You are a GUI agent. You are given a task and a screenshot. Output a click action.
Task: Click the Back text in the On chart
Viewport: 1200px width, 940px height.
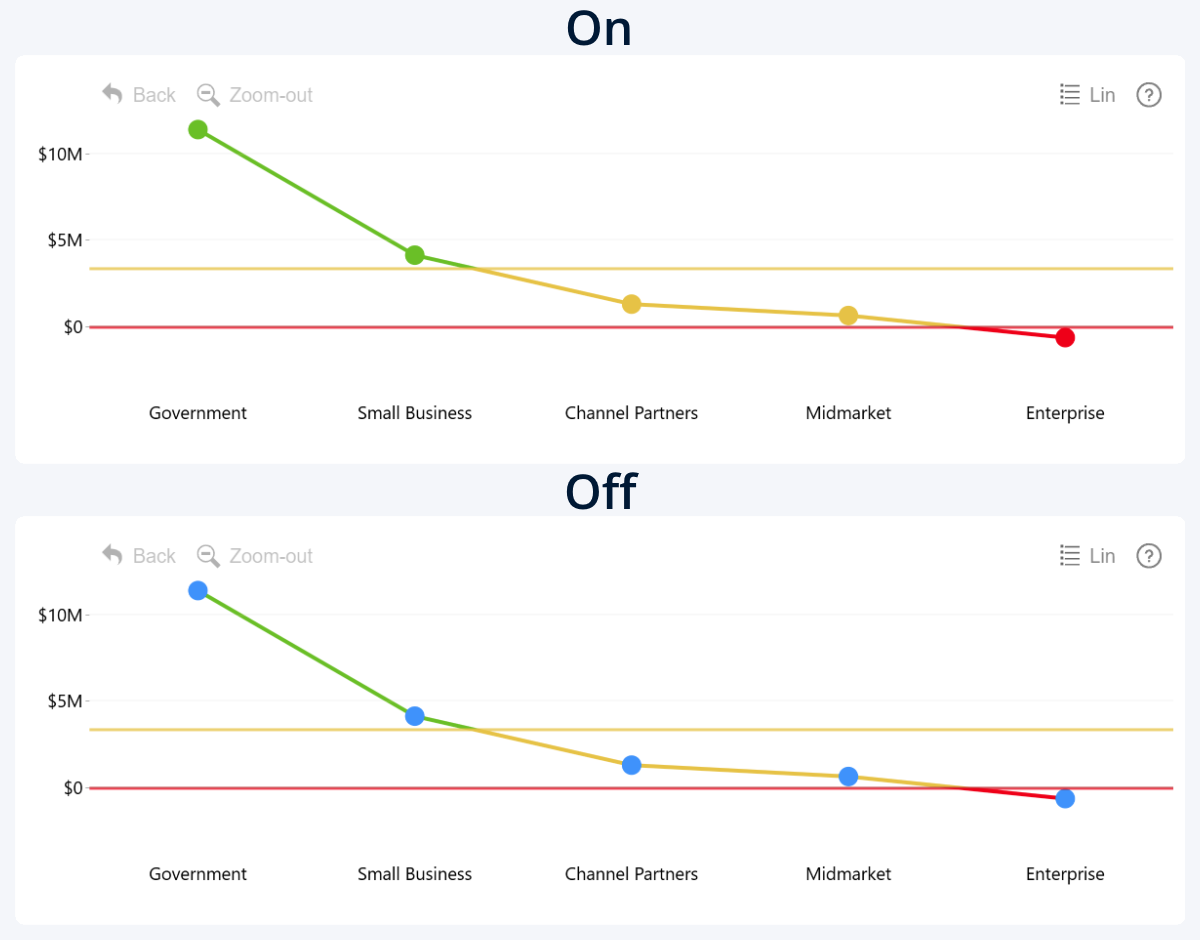point(154,95)
